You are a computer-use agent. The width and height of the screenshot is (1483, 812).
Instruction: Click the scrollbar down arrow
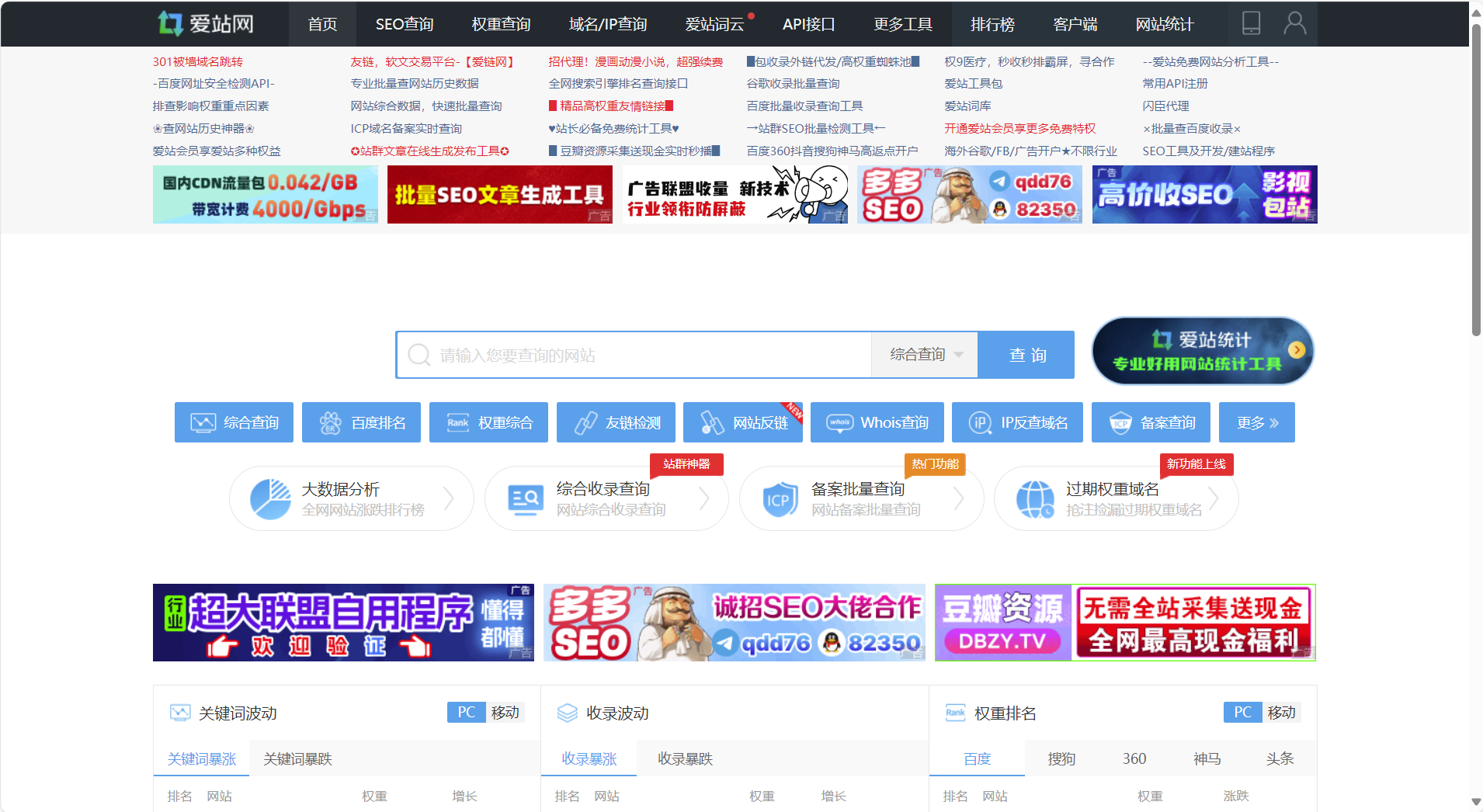coord(1476,803)
